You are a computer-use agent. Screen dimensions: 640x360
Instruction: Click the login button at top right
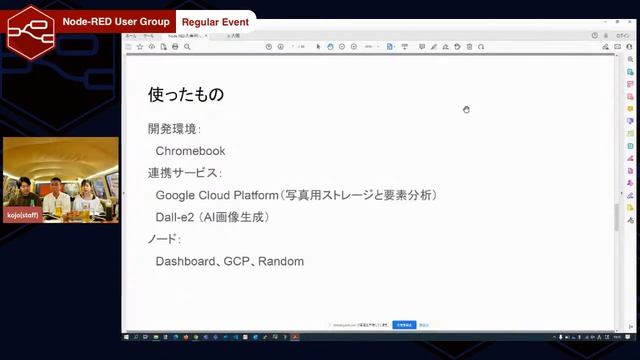[x=622, y=36]
